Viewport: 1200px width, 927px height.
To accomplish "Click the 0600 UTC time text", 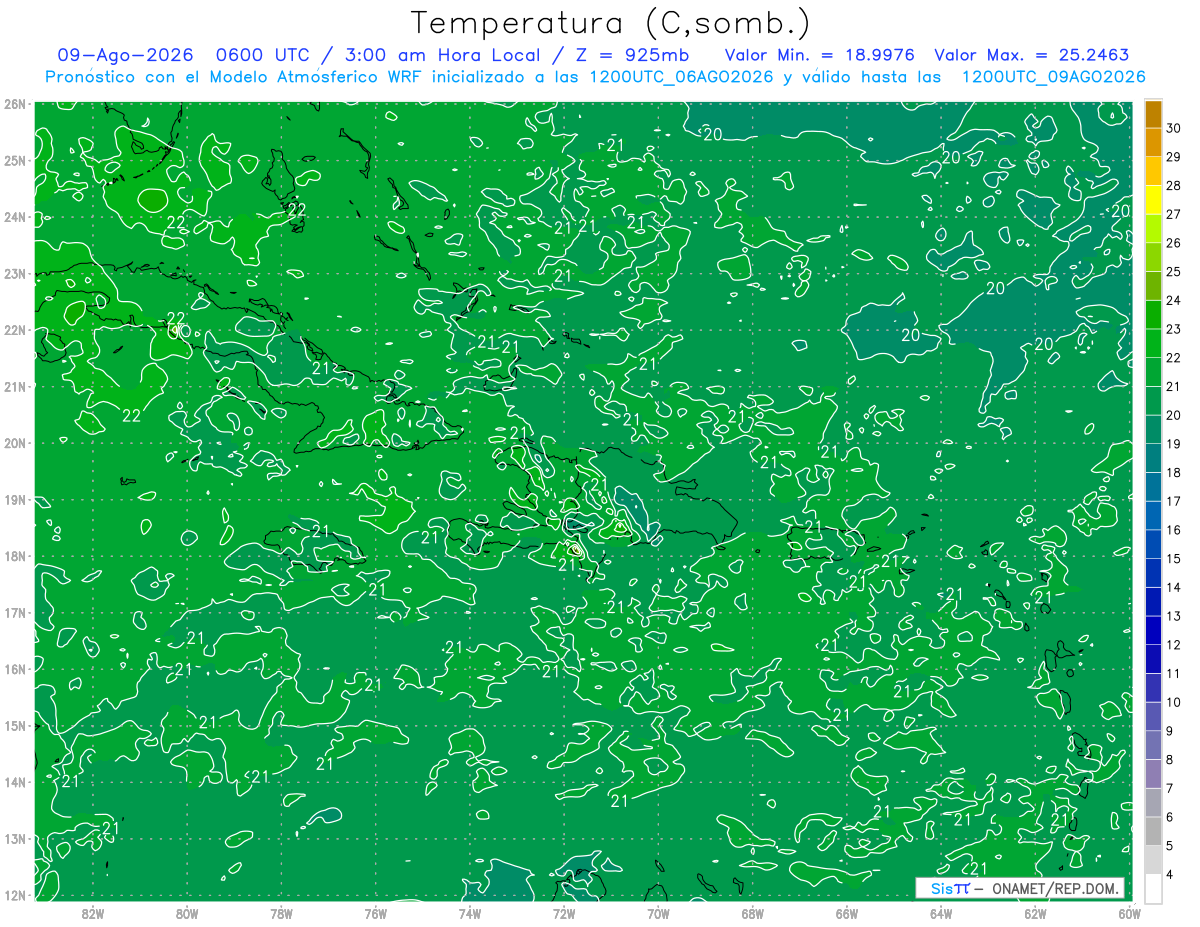I will 262,55.
